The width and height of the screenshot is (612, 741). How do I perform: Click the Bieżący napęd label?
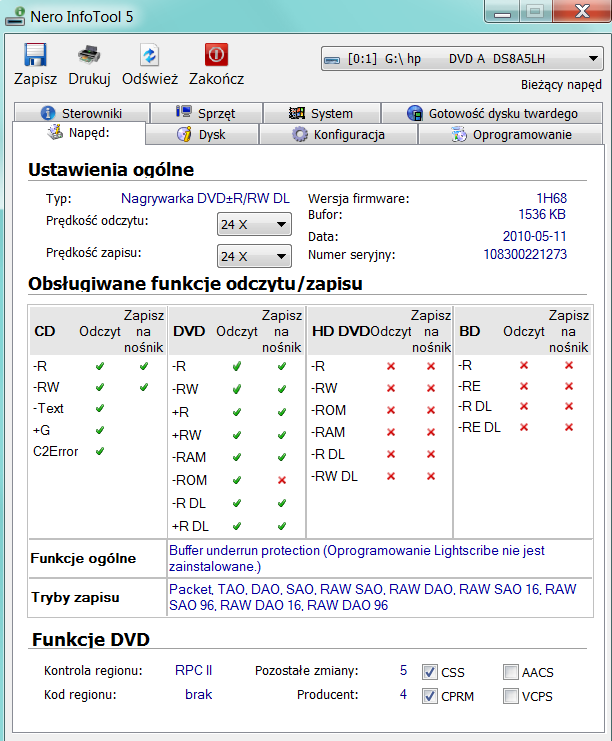click(561, 85)
